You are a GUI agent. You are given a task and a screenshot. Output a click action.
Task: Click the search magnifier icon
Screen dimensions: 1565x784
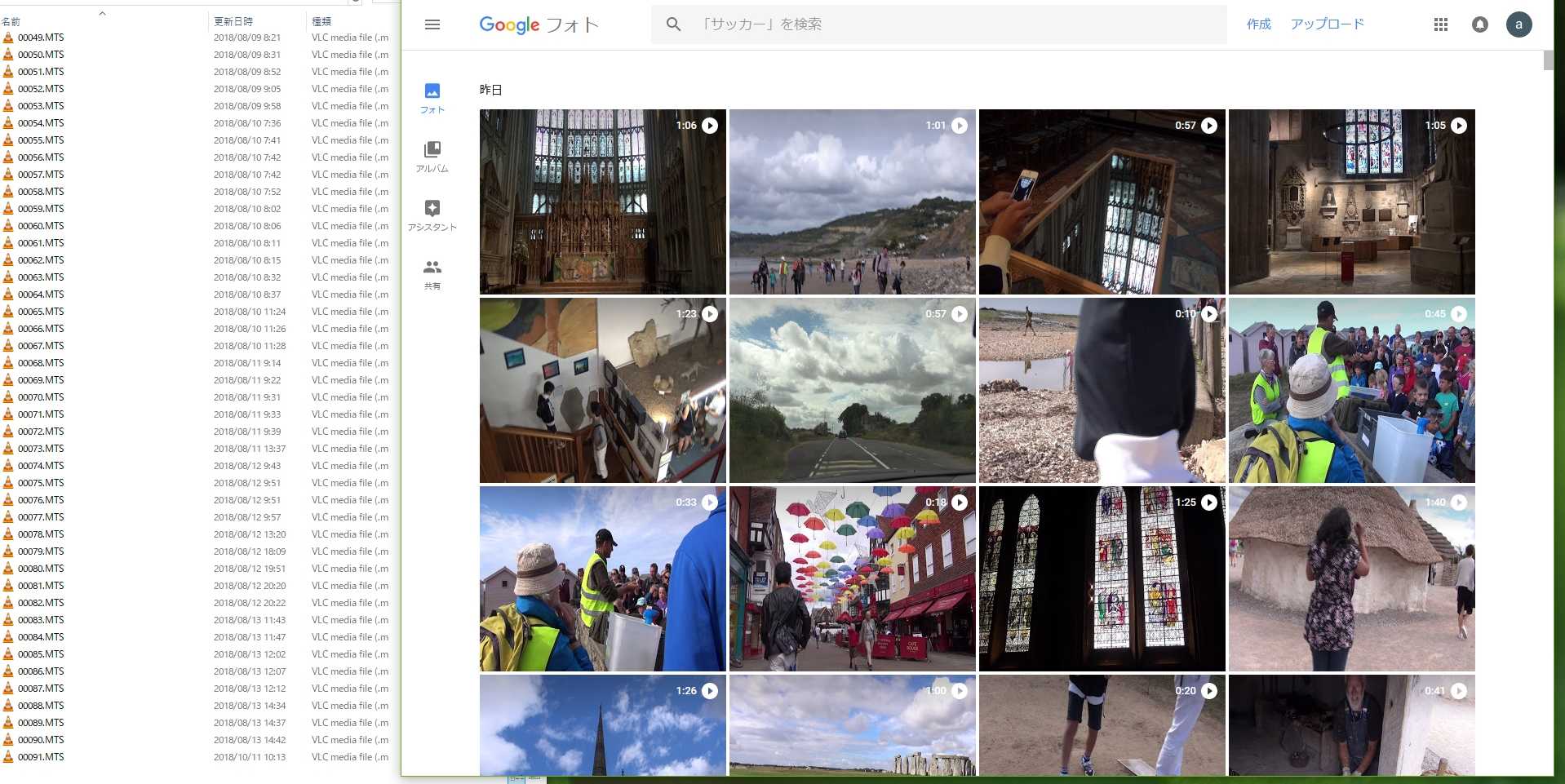tap(673, 24)
